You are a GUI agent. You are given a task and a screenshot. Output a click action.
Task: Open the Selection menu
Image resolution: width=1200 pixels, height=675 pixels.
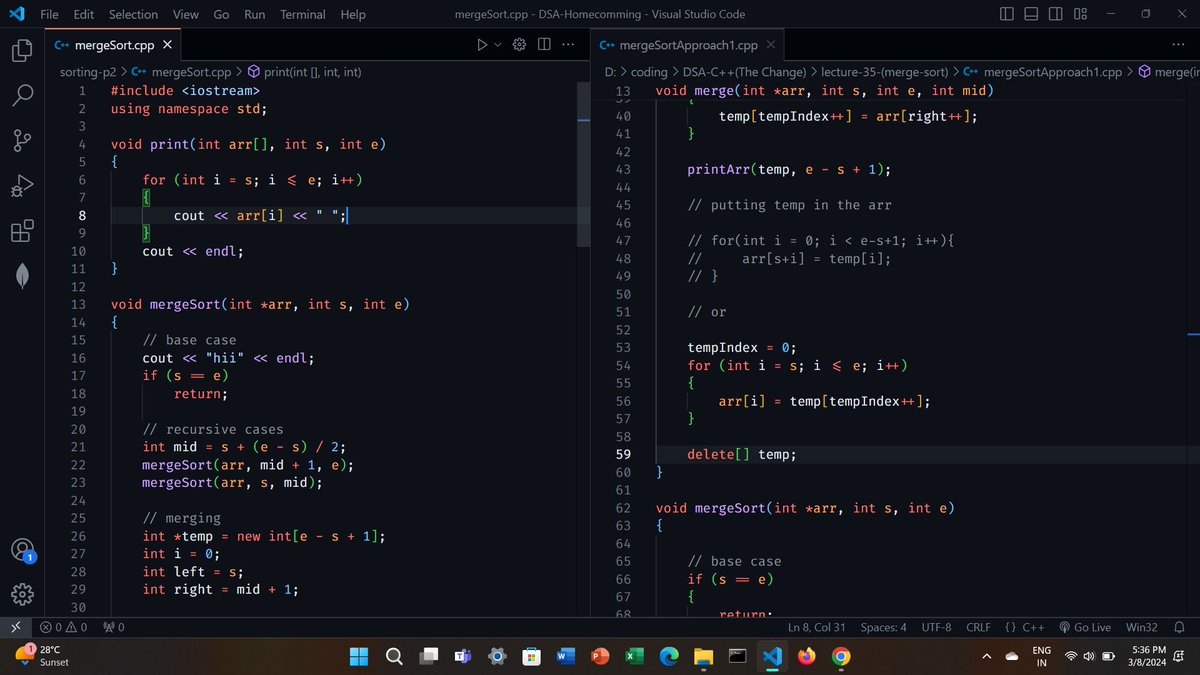click(133, 15)
